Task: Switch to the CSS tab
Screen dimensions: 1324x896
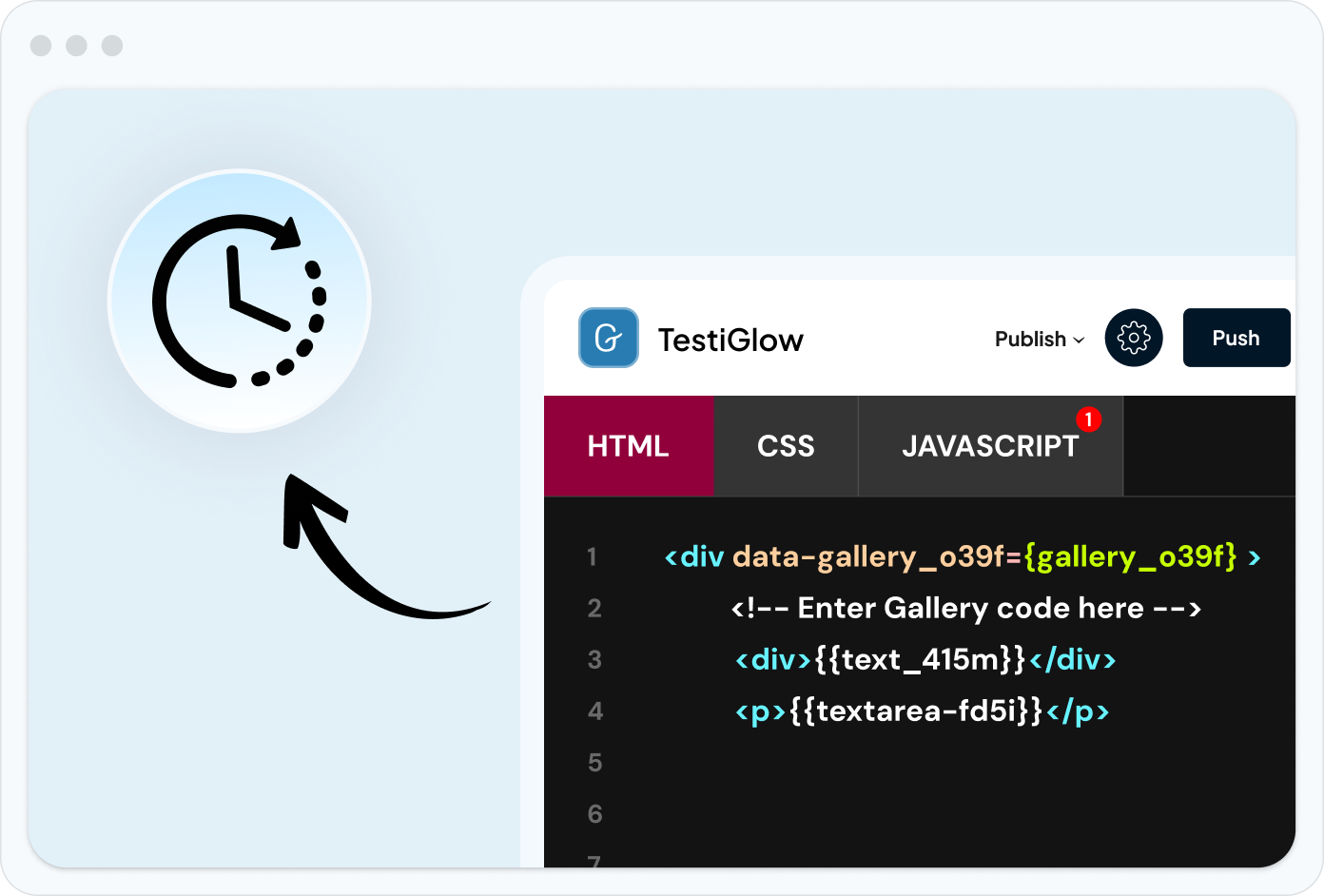Action: pyautogui.click(x=786, y=446)
